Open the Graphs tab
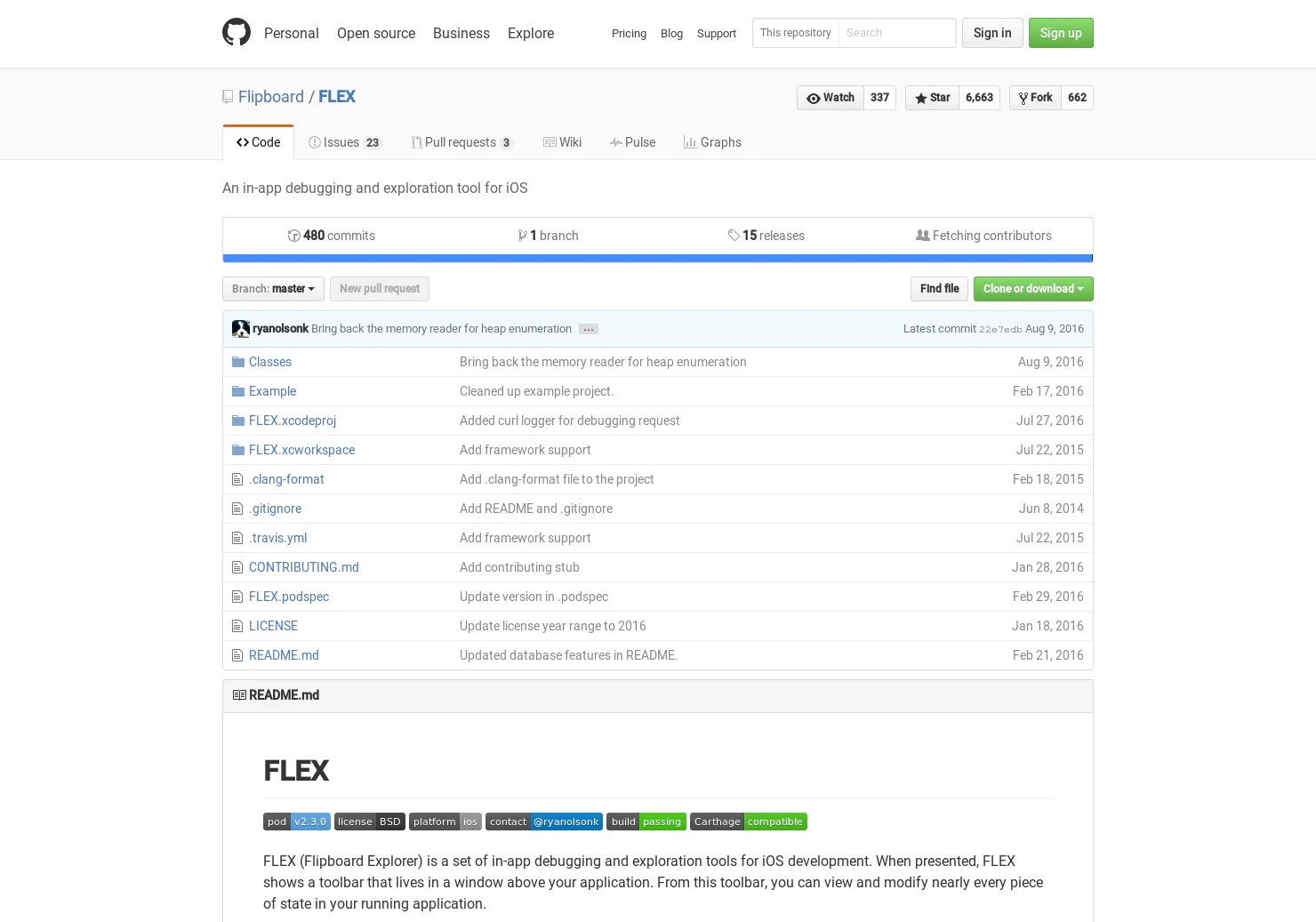The height and width of the screenshot is (922, 1316). click(x=712, y=142)
